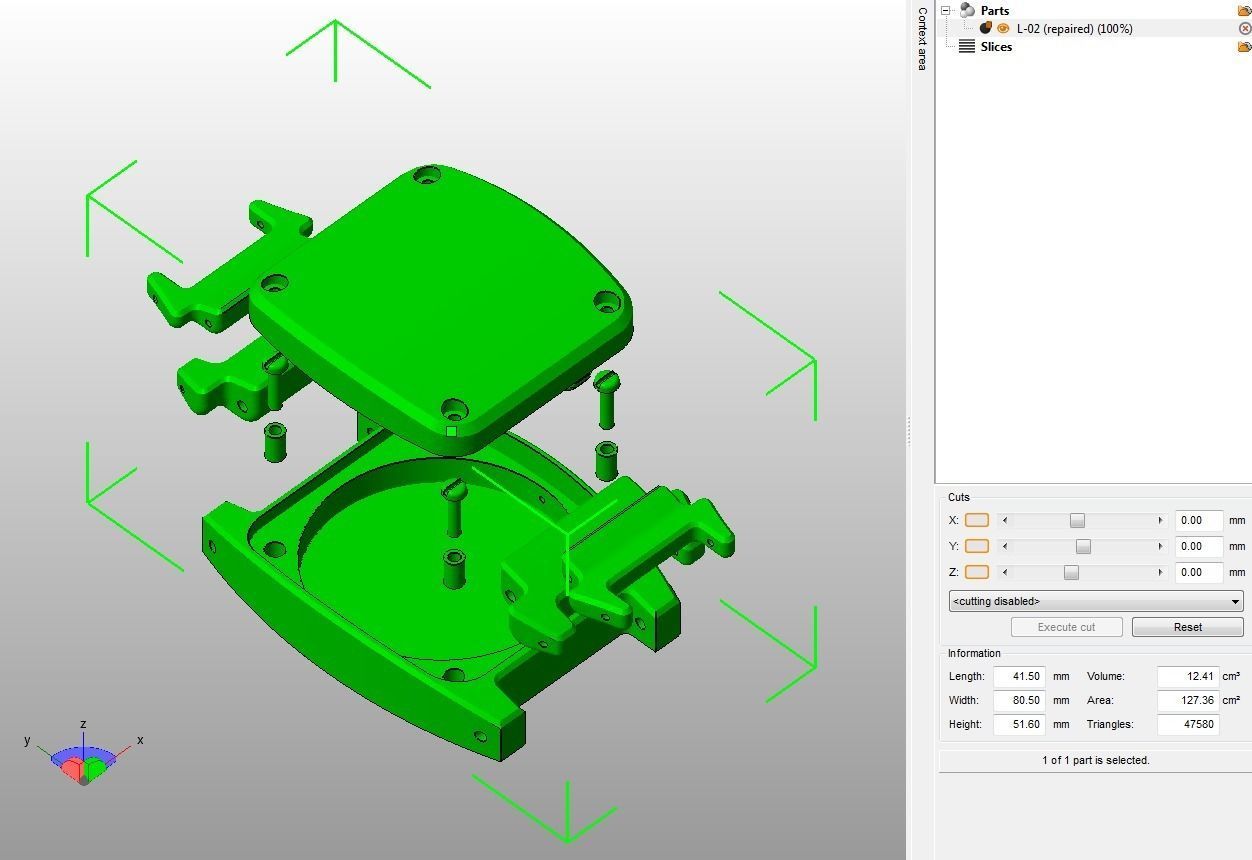Open the folder icon in the Slices row
Screen dimensions: 1252x860
(x=1244, y=47)
